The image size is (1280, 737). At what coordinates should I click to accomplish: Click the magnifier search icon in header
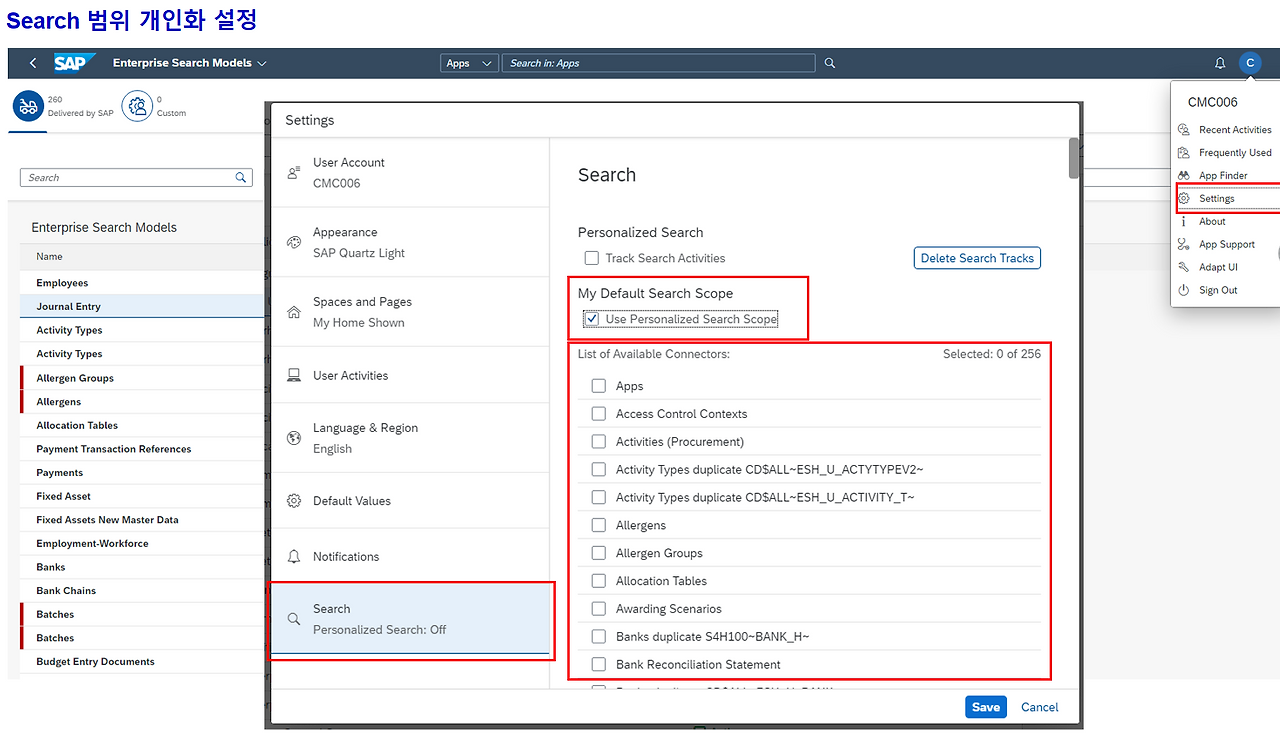pos(830,63)
